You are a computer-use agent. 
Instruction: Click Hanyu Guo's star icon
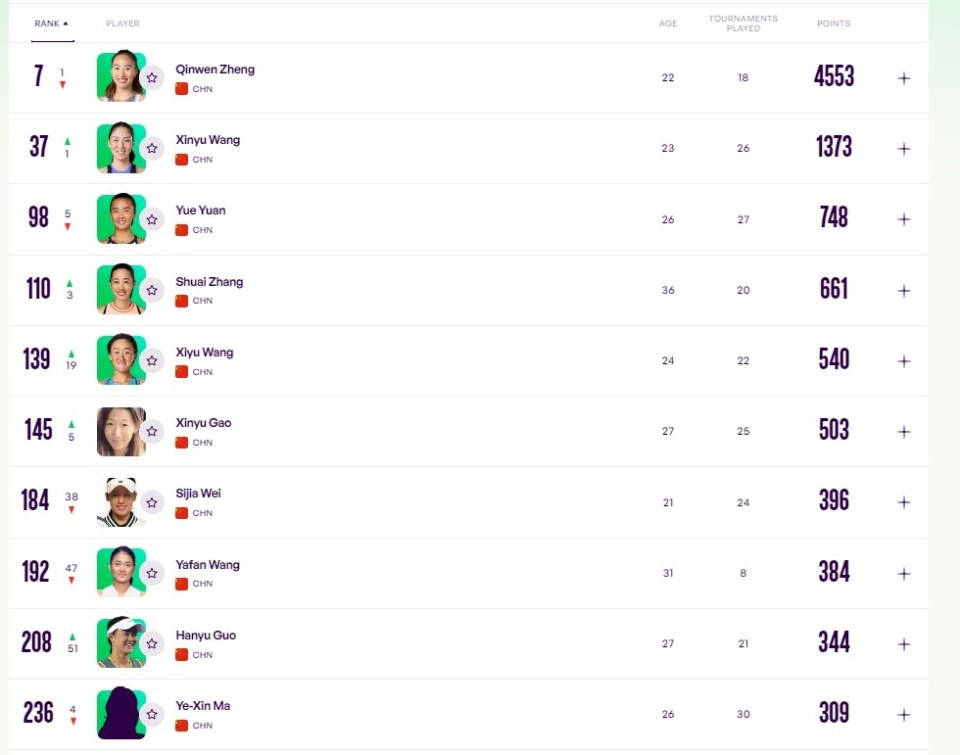tap(152, 644)
